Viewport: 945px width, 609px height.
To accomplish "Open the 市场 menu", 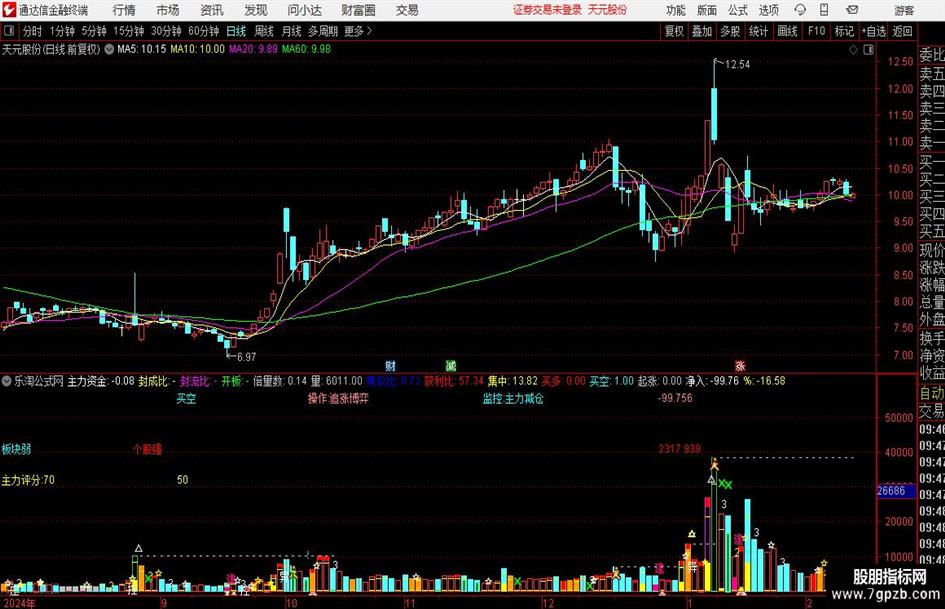I will coord(168,10).
